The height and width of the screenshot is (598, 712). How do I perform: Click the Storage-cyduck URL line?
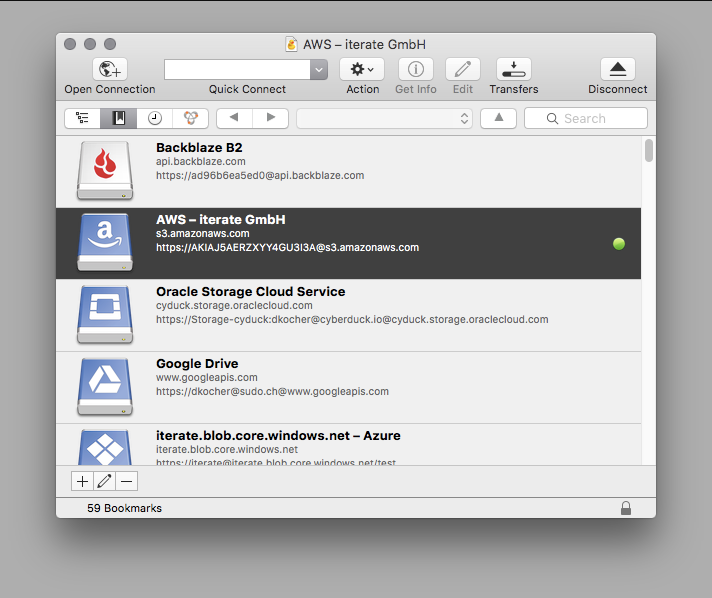point(352,320)
